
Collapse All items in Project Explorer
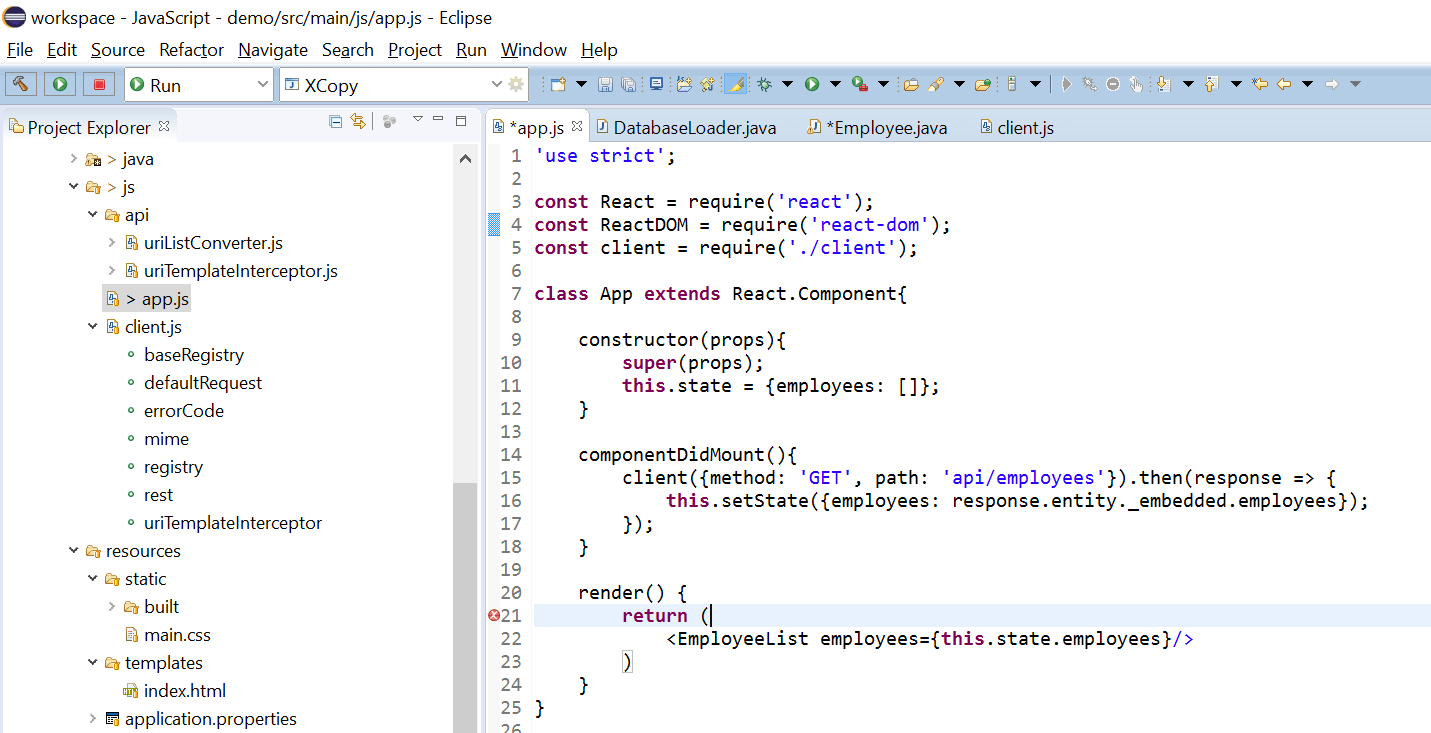(x=336, y=119)
